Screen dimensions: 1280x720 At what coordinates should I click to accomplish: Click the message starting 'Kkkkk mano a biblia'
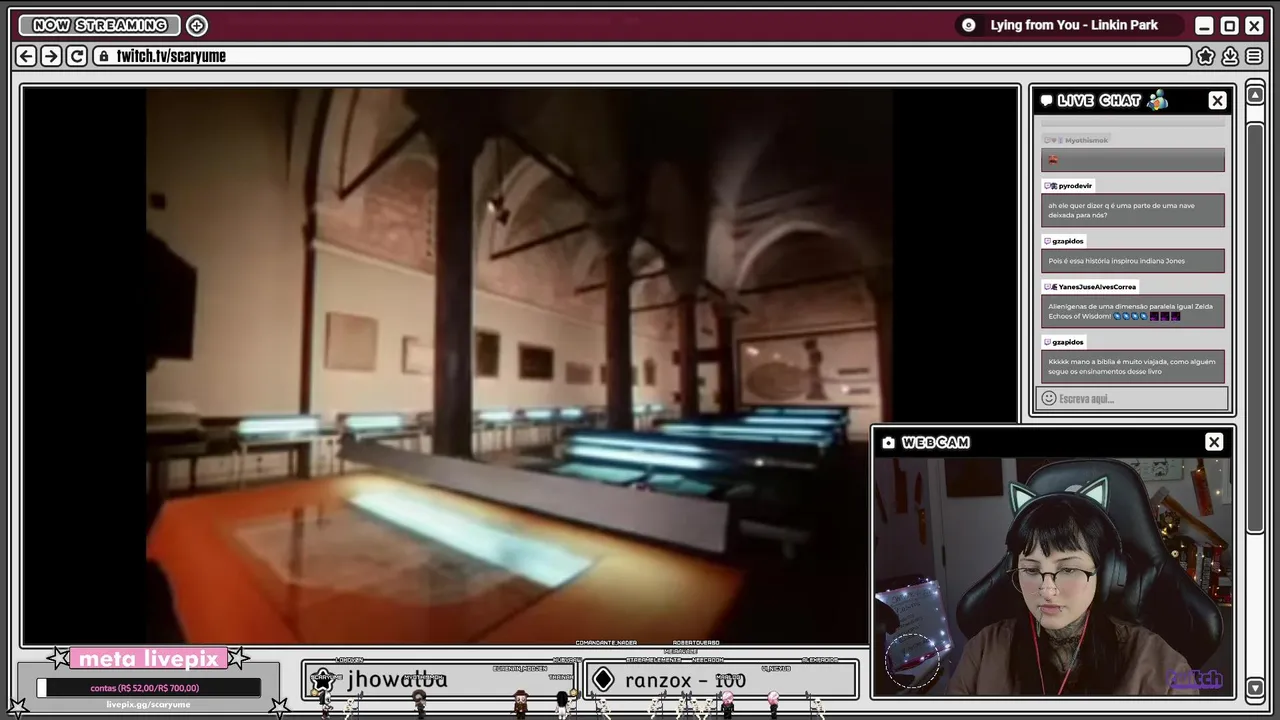(x=1133, y=366)
